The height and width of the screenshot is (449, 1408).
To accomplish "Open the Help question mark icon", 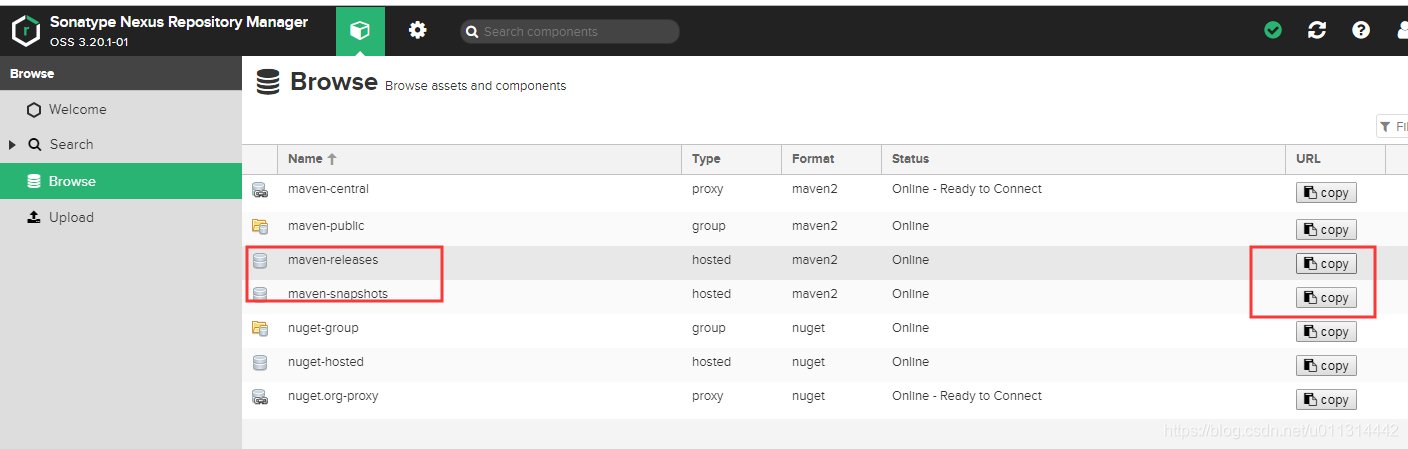I will 1361,31.
